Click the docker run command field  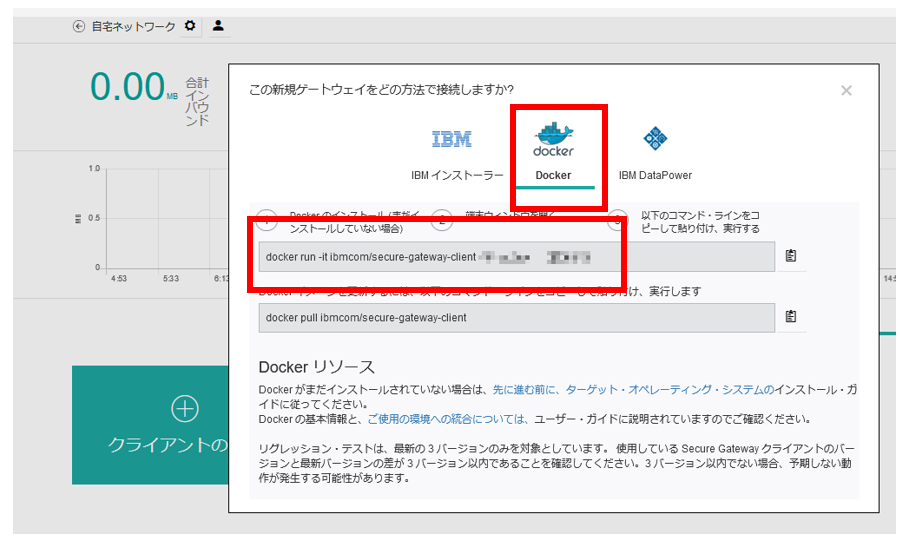click(x=517, y=257)
